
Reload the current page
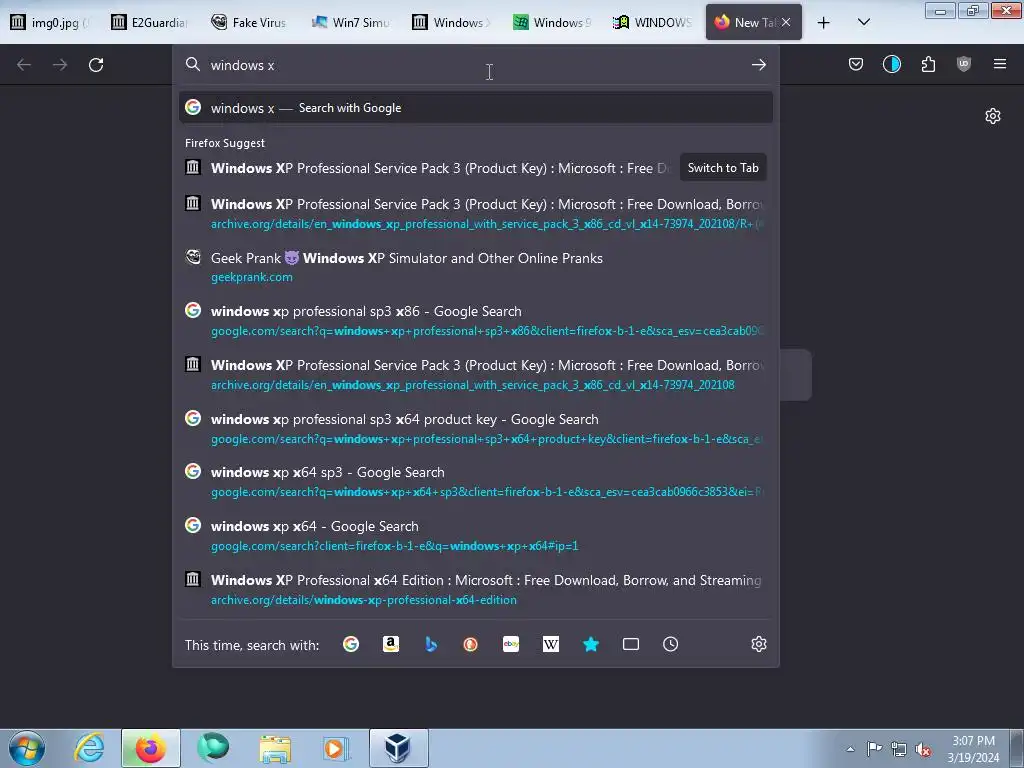tap(96, 65)
